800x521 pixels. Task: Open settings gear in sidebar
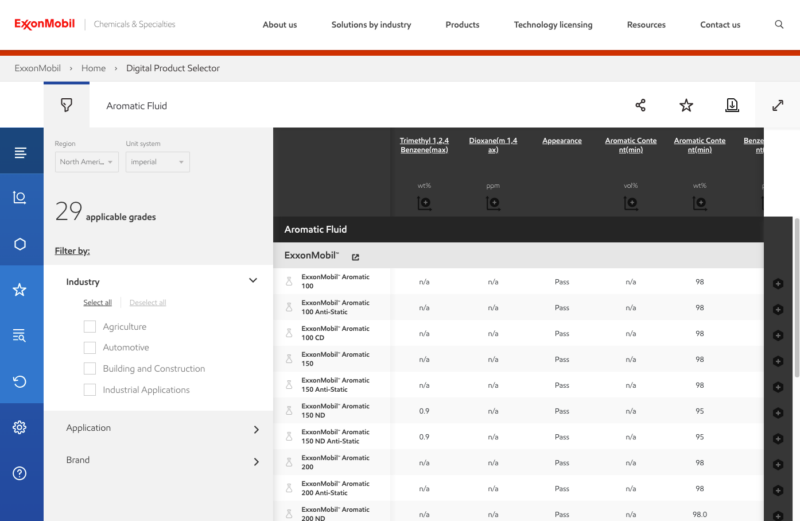19,427
